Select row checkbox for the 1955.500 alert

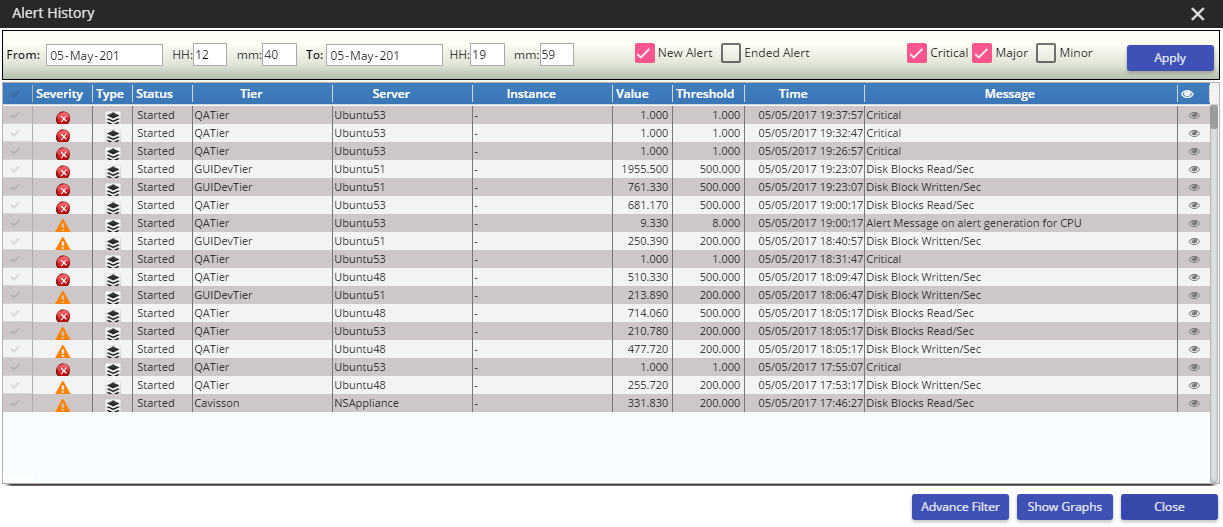[x=15, y=170]
